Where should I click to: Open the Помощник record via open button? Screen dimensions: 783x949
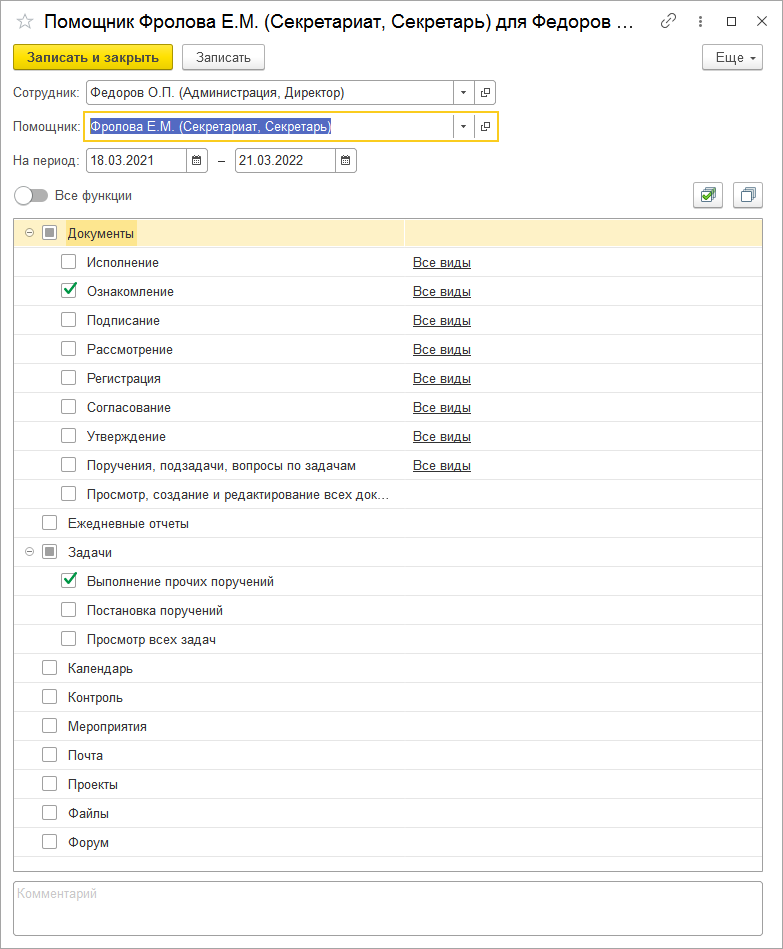click(485, 127)
